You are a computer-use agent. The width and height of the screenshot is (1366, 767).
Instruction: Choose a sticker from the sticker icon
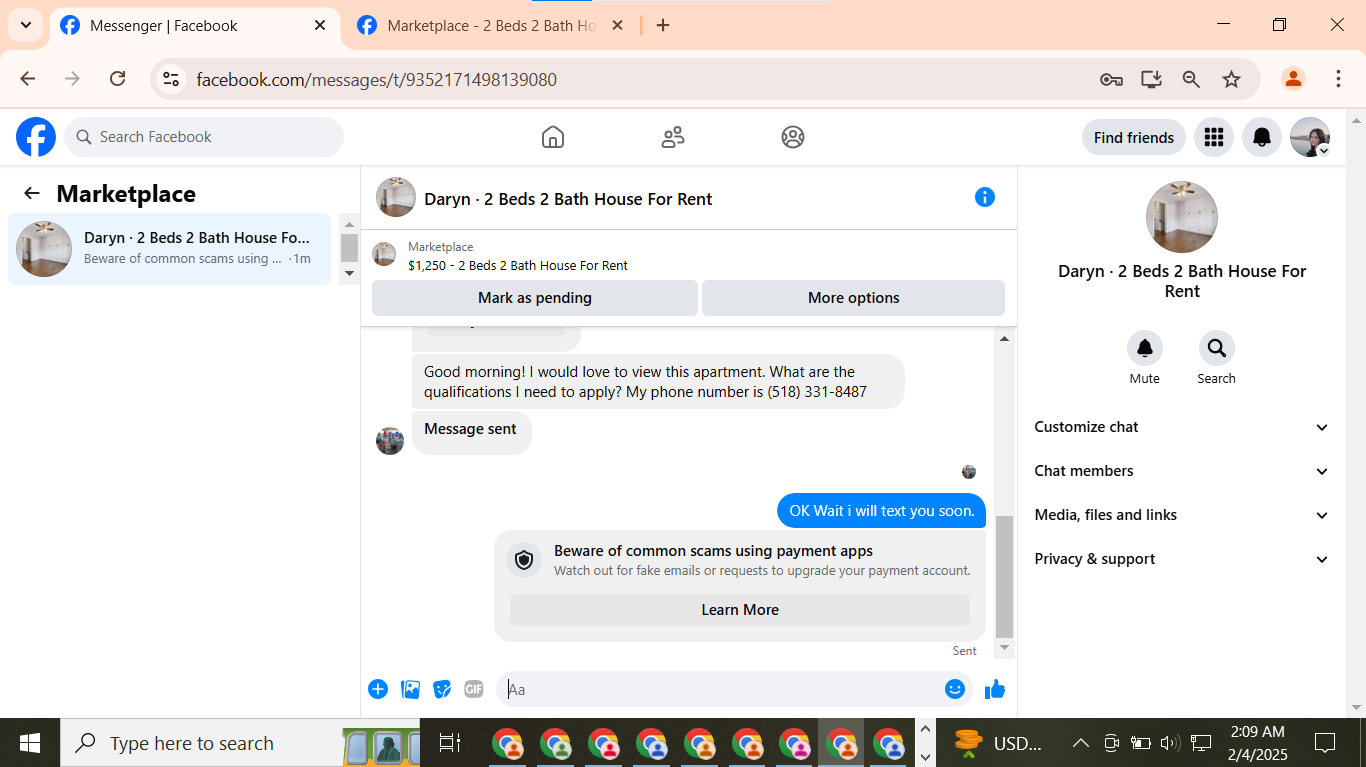(x=442, y=689)
